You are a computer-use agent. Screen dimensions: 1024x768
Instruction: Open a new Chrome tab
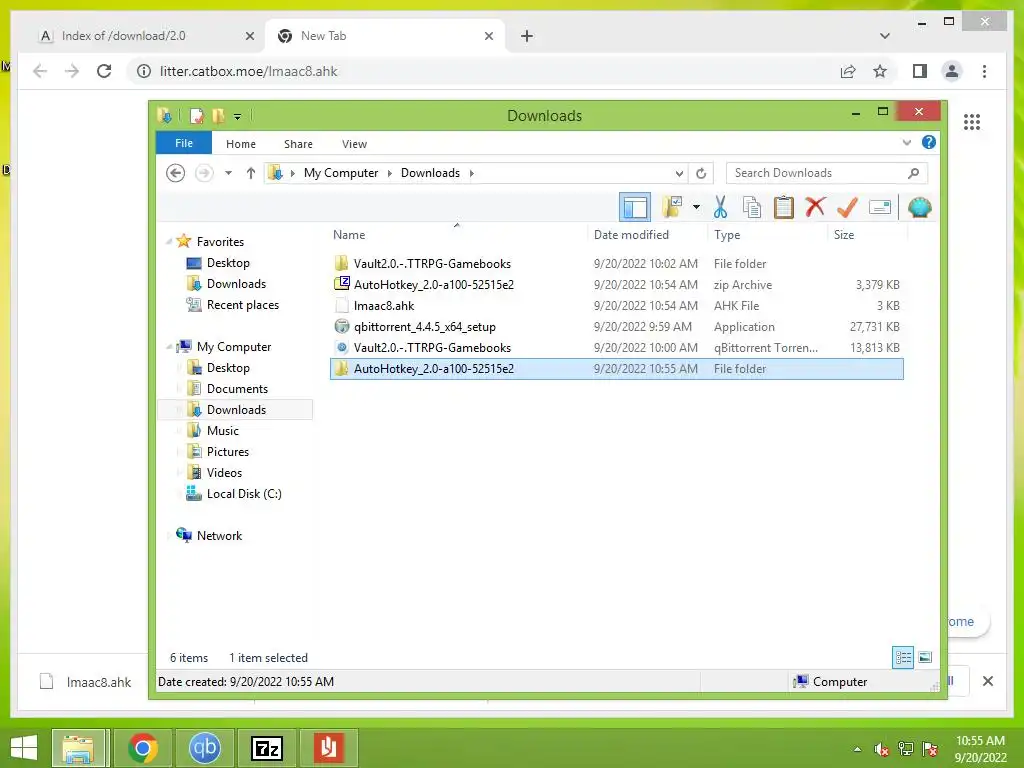pos(527,36)
